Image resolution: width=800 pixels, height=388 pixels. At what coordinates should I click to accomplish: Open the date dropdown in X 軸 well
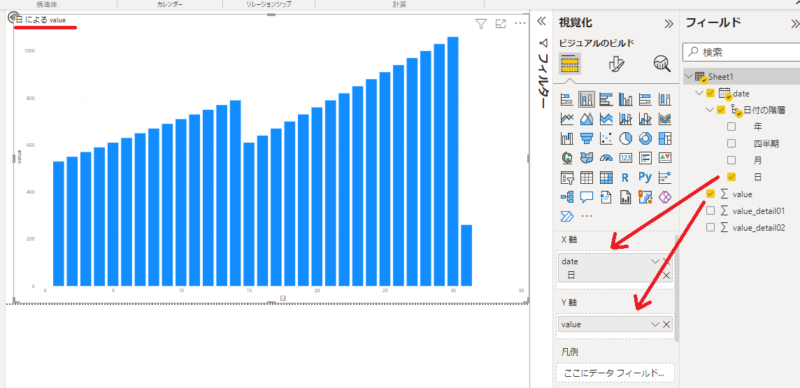click(655, 261)
